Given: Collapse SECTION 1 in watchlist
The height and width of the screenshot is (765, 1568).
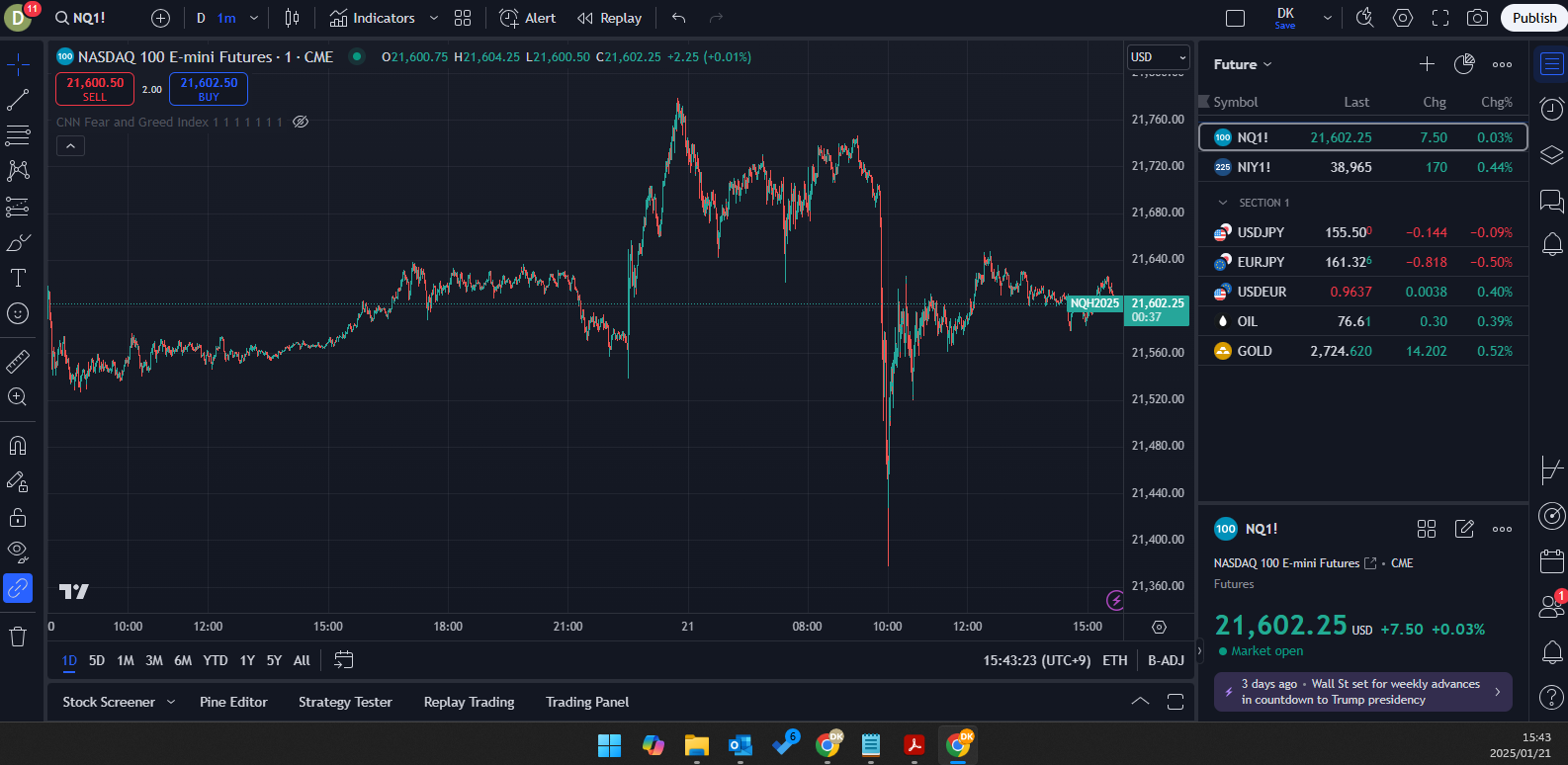Looking at the screenshot, I should pyautogui.click(x=1223, y=203).
